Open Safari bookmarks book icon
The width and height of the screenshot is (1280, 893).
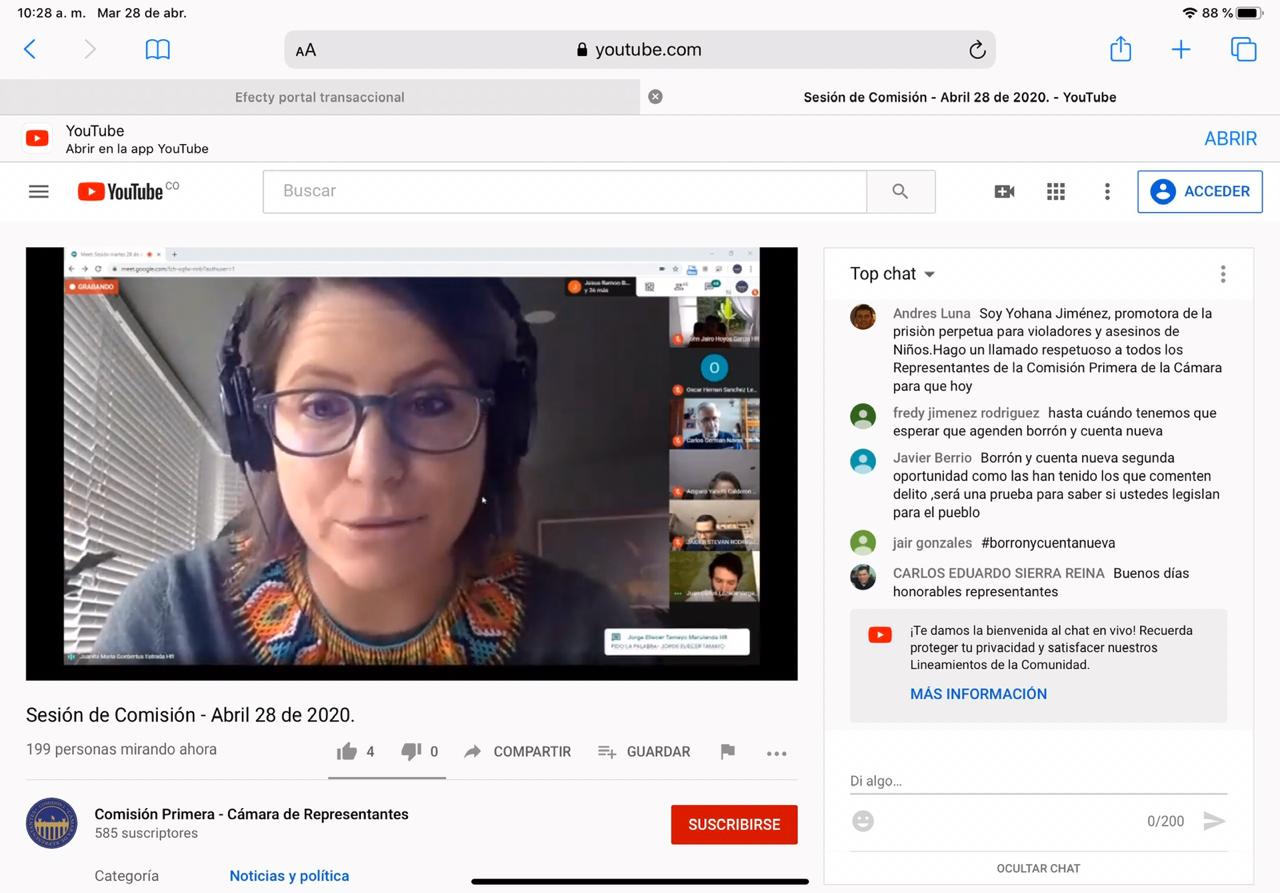(158, 50)
